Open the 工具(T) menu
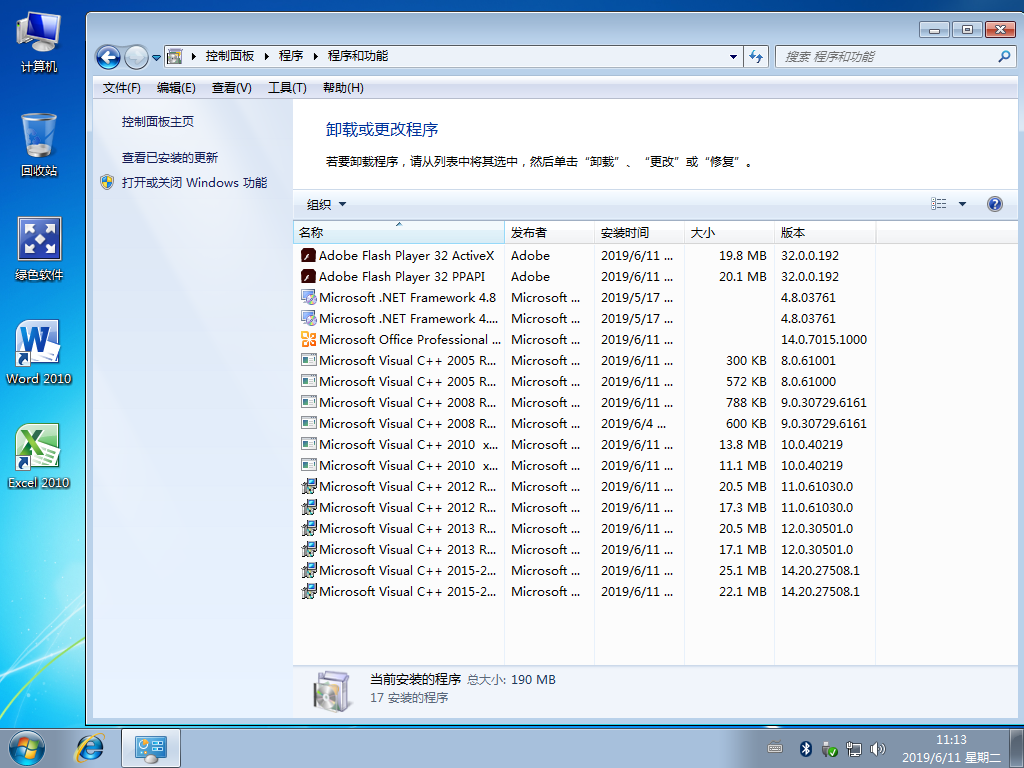Screen dimensions: 1024x768 pos(287,88)
